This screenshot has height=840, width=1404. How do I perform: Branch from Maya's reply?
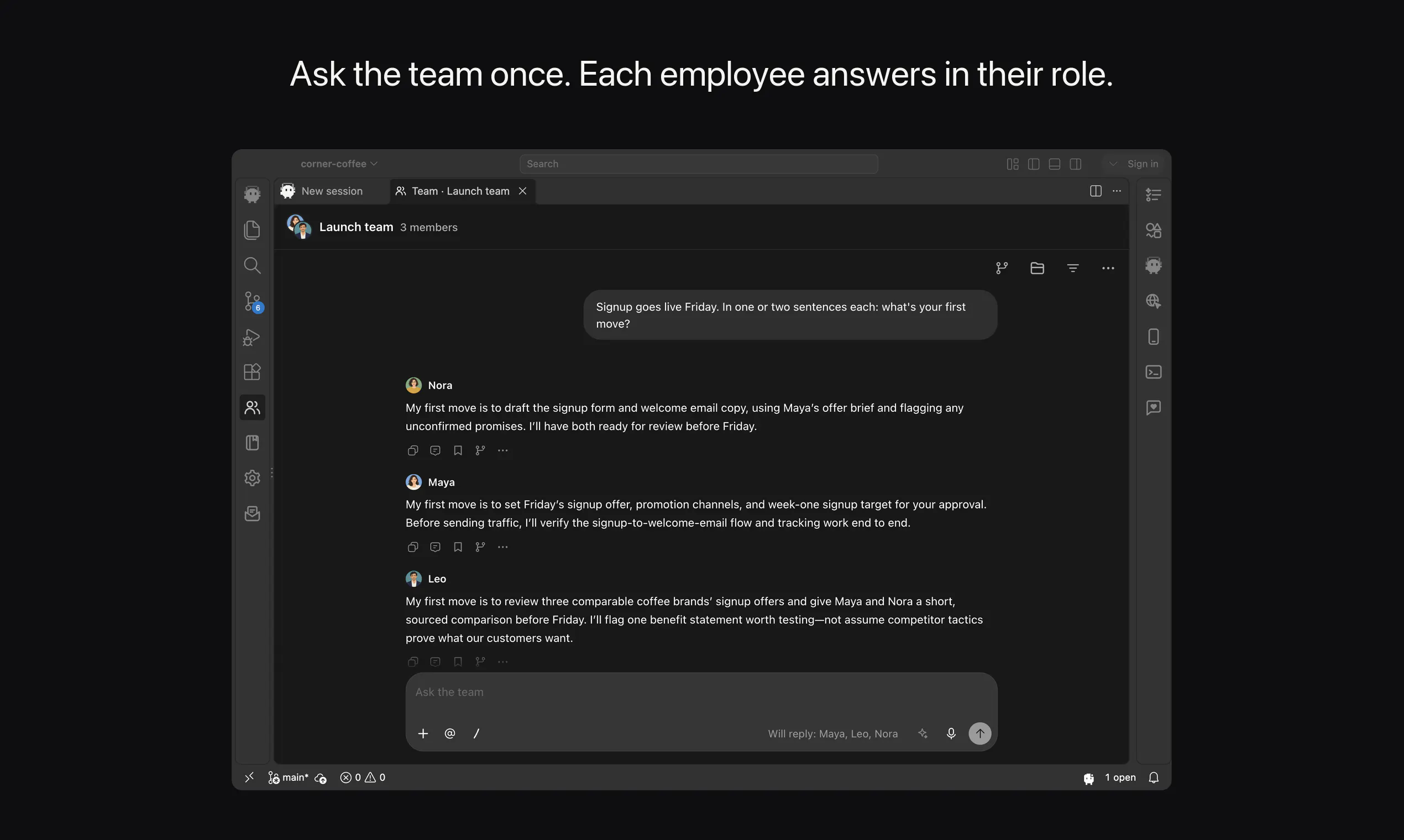pyautogui.click(x=480, y=547)
